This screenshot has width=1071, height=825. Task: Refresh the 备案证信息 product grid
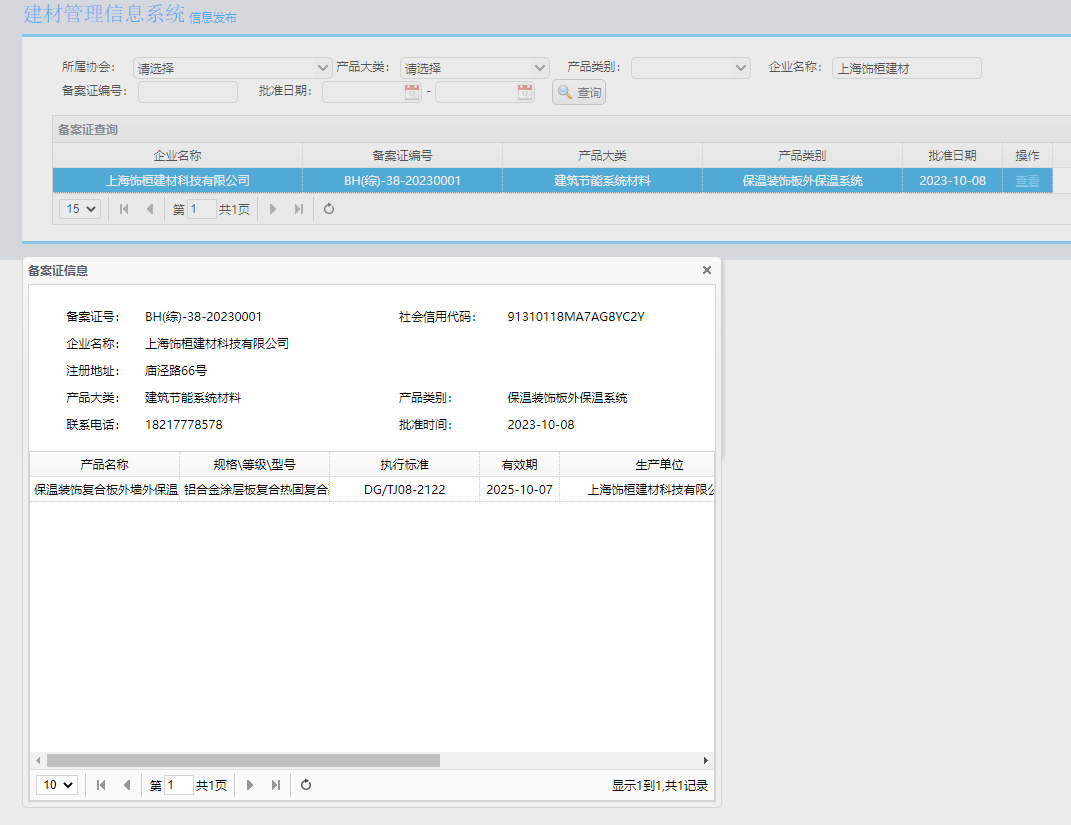pyautogui.click(x=306, y=785)
